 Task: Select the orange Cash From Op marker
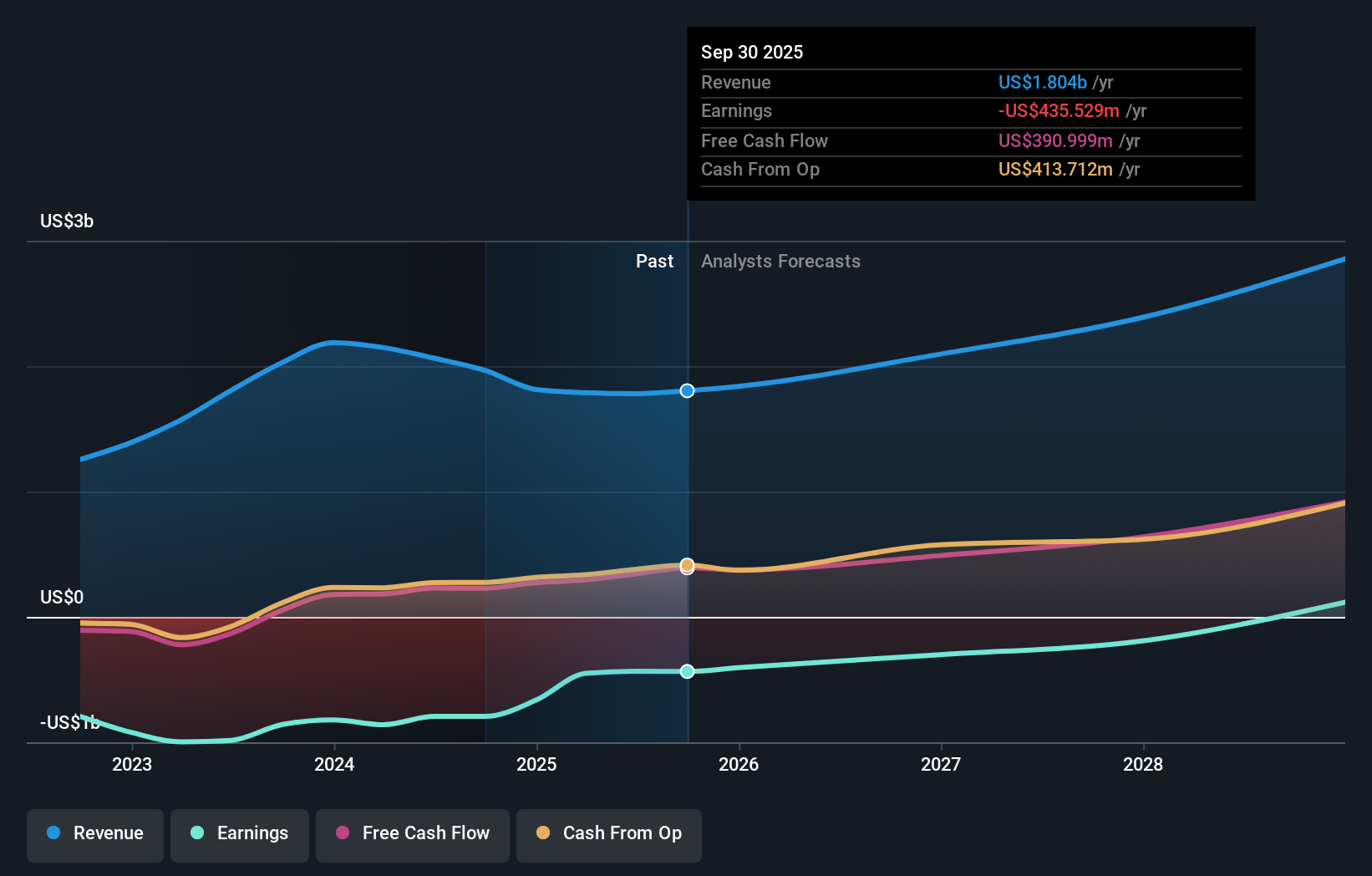click(687, 566)
